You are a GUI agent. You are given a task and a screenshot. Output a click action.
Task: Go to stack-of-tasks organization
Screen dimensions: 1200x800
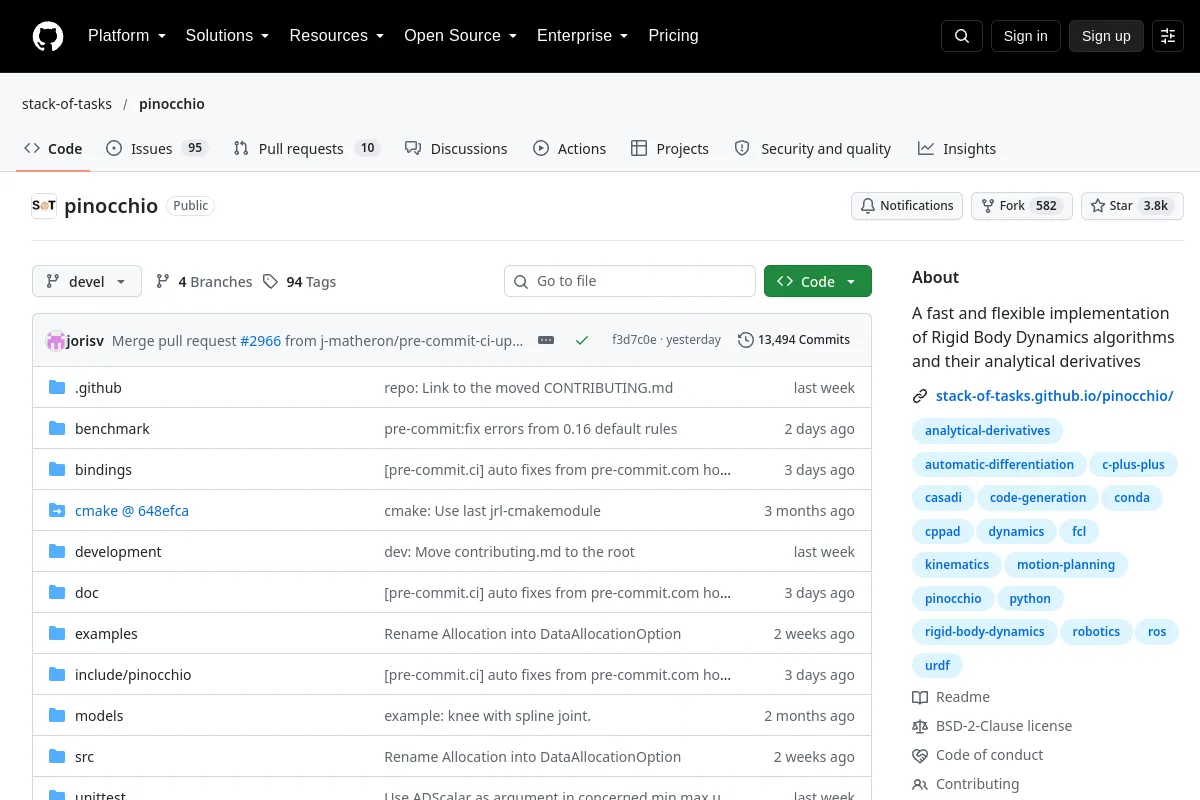(67, 104)
